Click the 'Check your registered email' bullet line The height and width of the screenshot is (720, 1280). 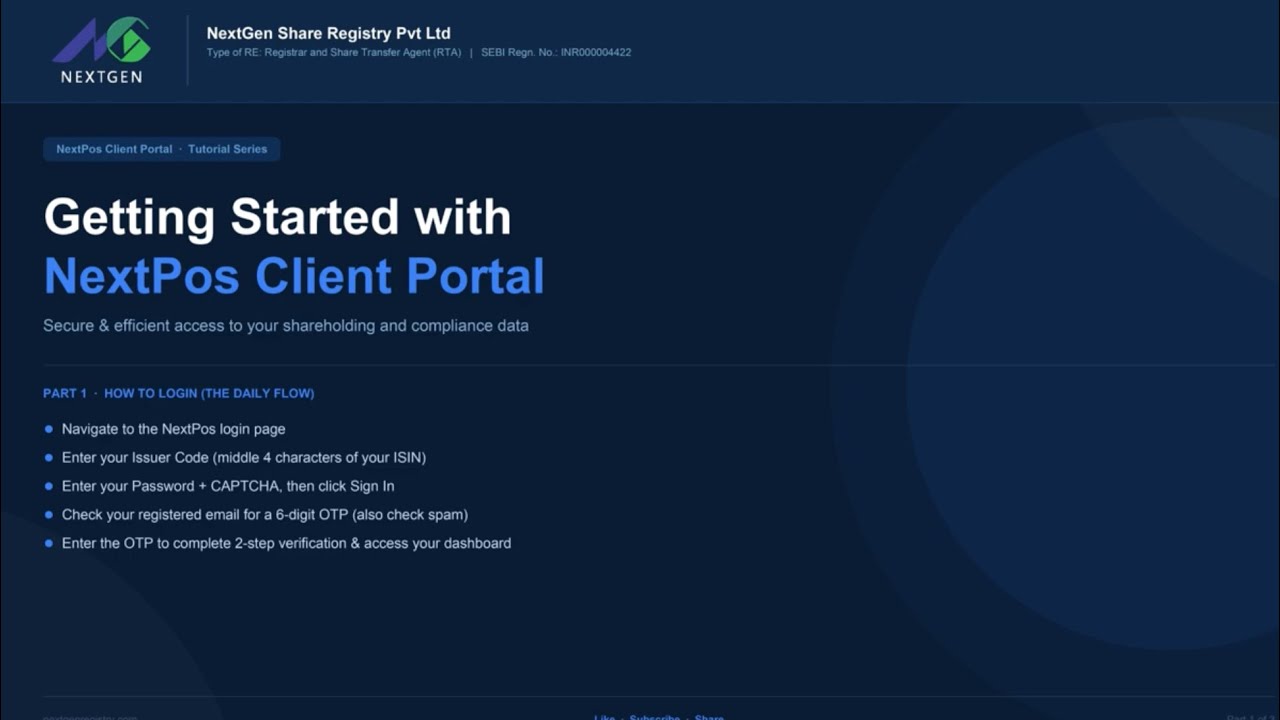(x=256, y=515)
